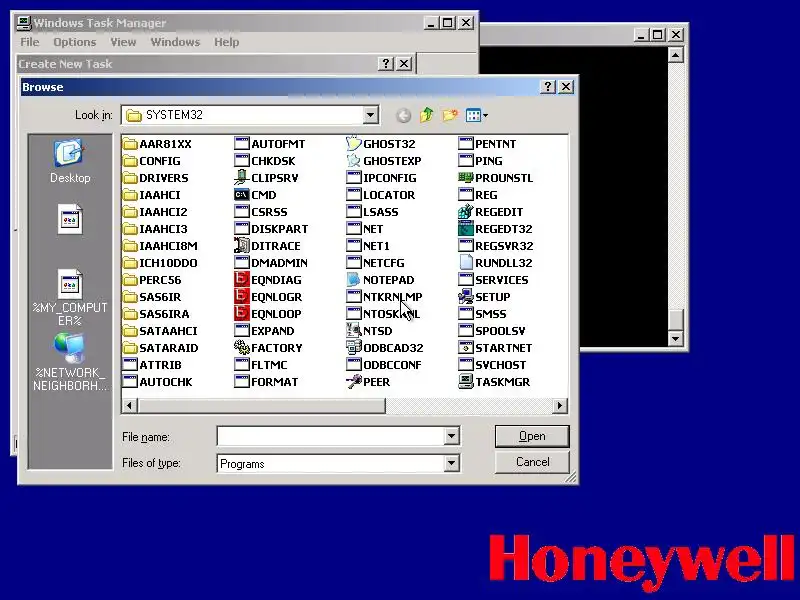
Task: Open the Options menu in Task Manager
Action: coord(74,42)
